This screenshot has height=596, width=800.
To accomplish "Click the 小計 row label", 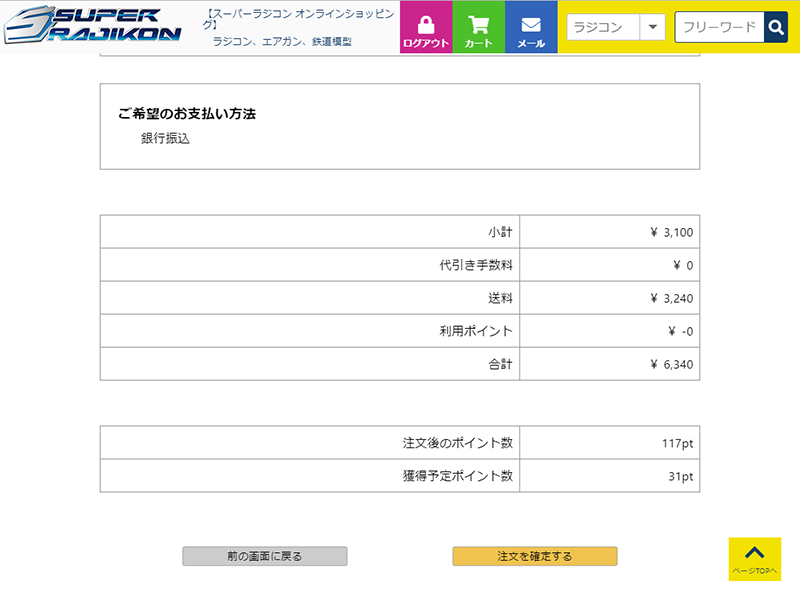I will point(499,232).
